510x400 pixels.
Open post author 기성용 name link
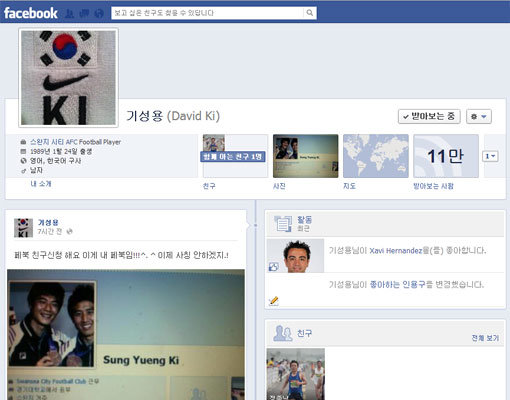coord(48,222)
